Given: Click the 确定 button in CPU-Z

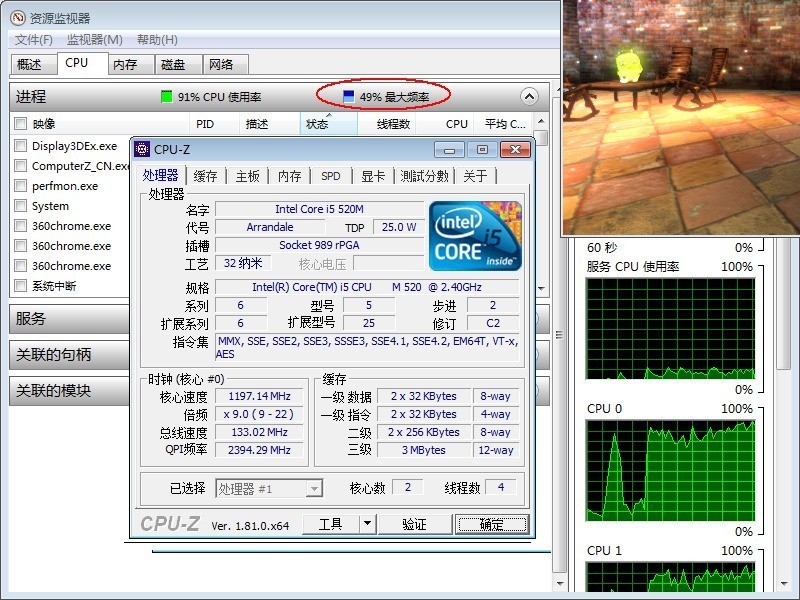Looking at the screenshot, I should coord(492,524).
